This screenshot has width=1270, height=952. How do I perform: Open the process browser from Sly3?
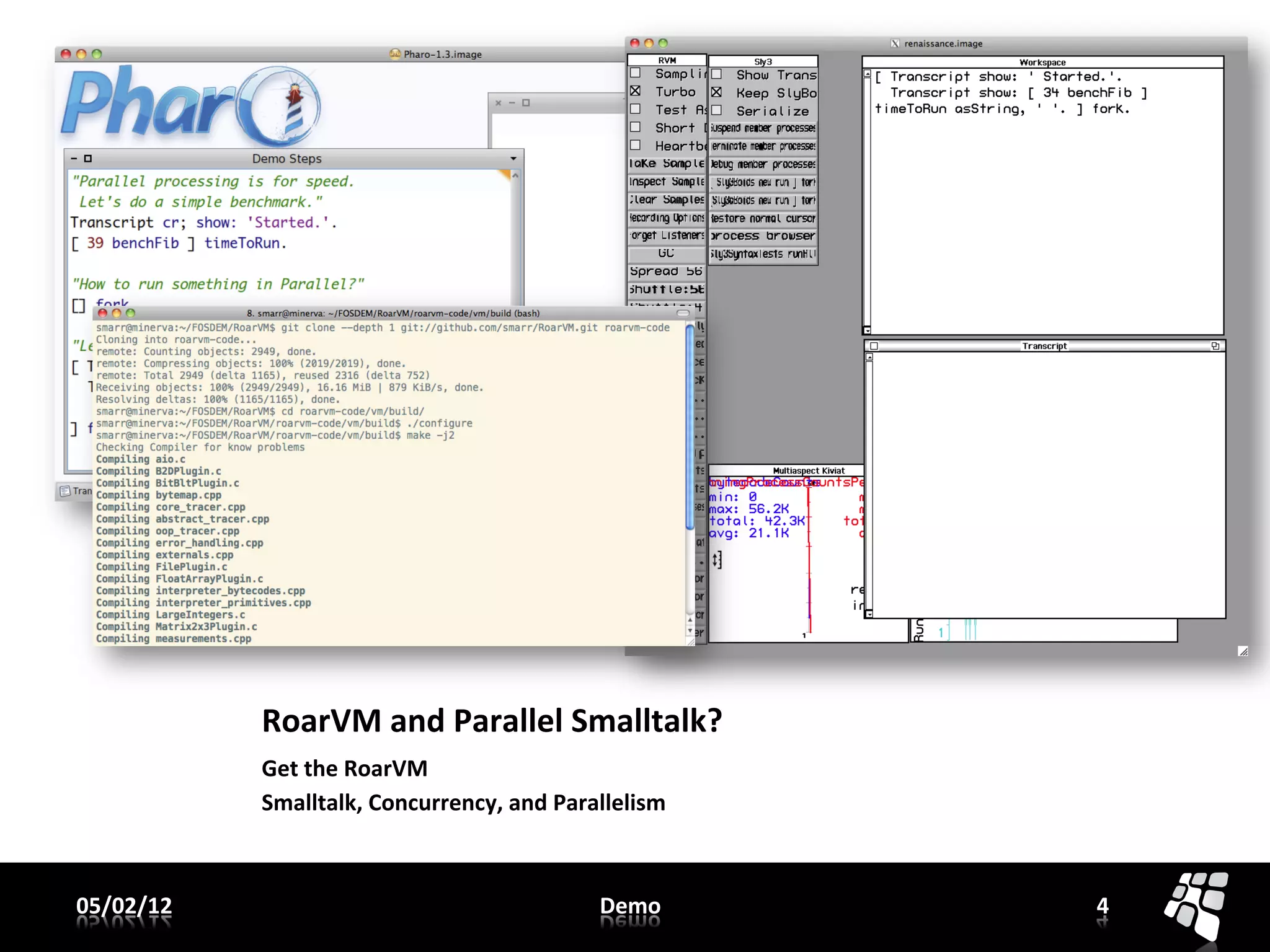click(763, 236)
